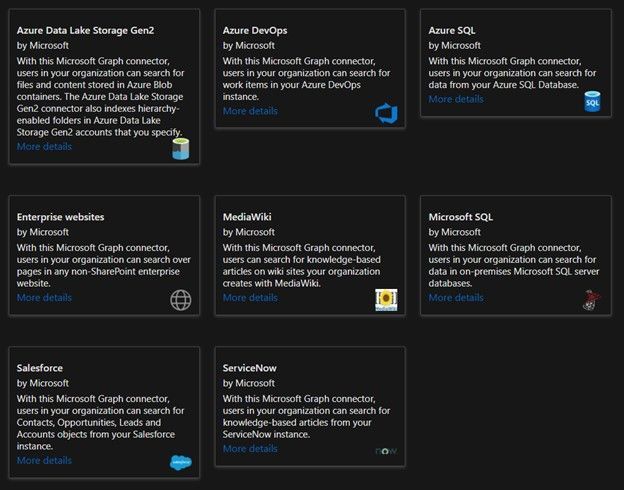
Task: Click the Enterprise websites globe icon
Action: coord(181,300)
